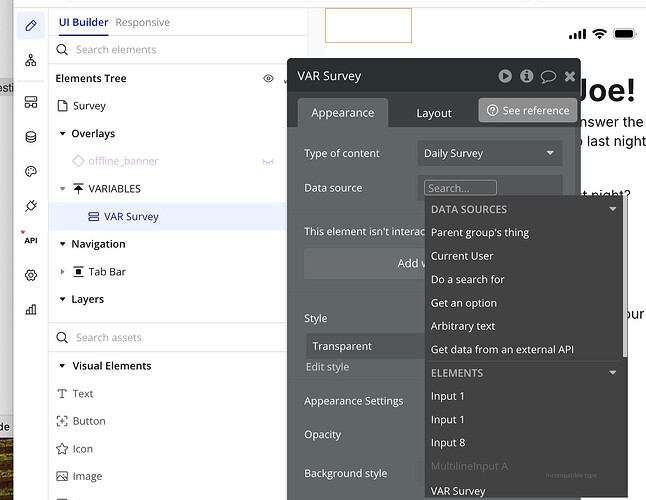646x500 pixels.
Task: Switch to the UI Builder tab
Action: pos(84,22)
